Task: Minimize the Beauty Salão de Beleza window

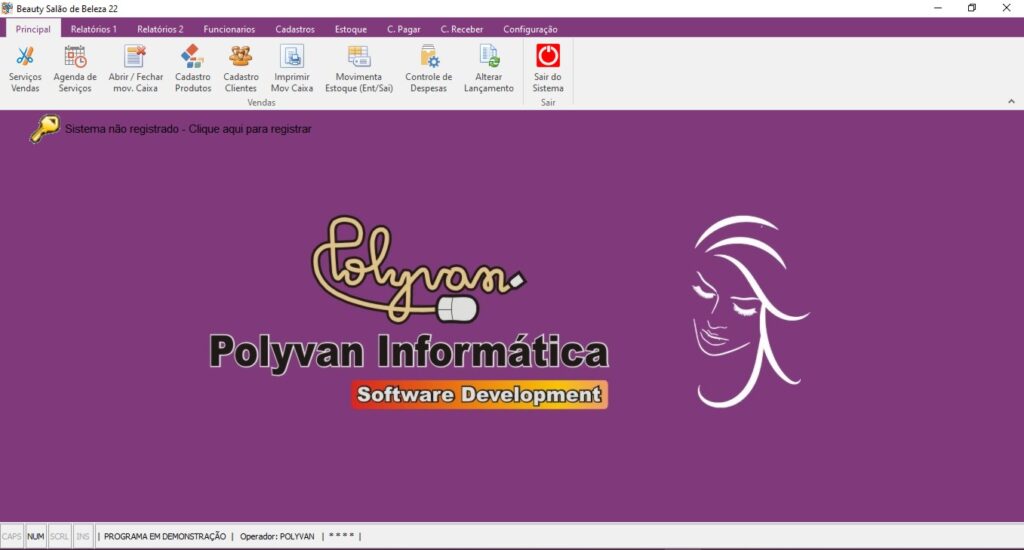Action: tap(938, 8)
